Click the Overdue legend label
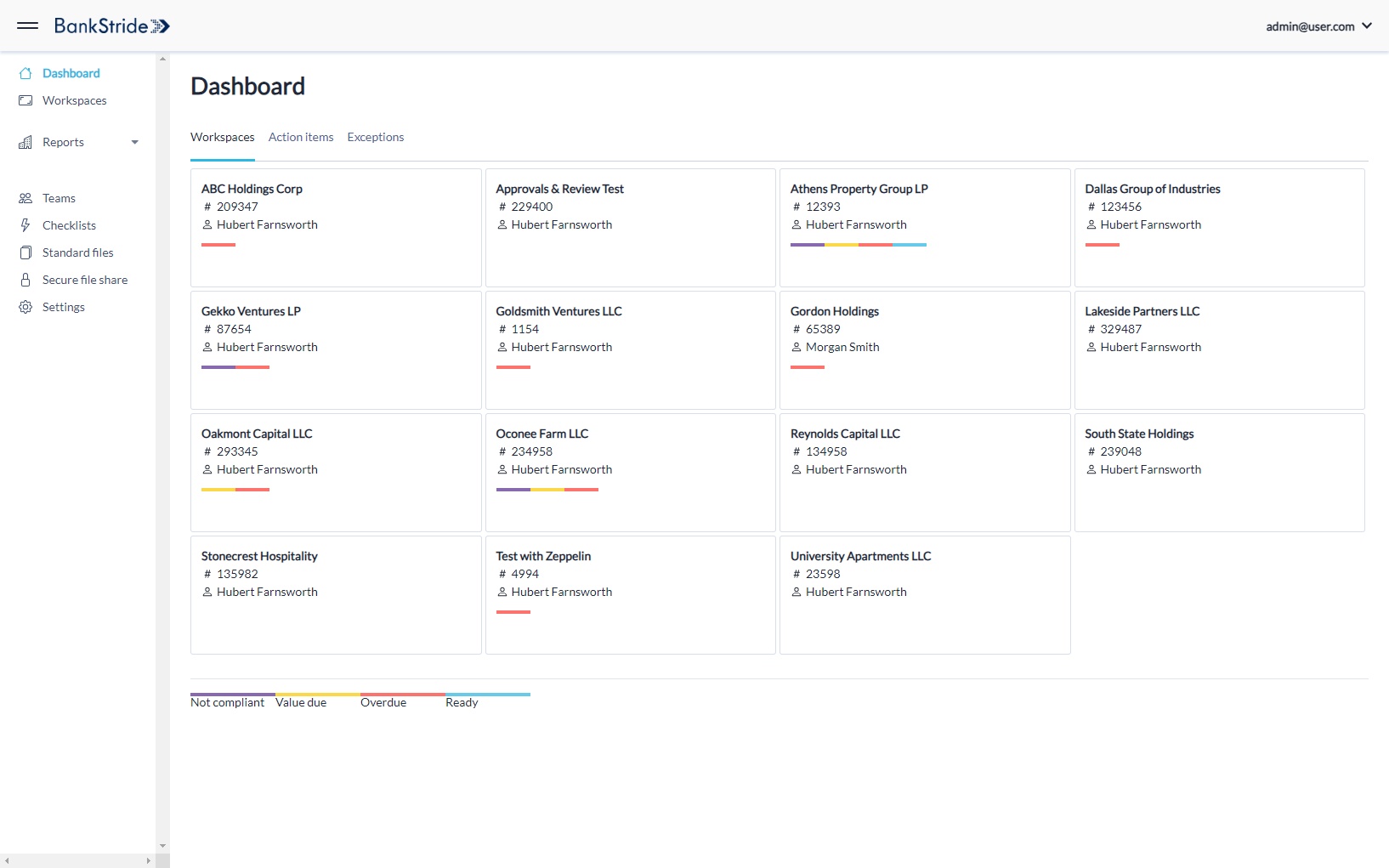Image resolution: width=1389 pixels, height=868 pixels. (x=383, y=703)
